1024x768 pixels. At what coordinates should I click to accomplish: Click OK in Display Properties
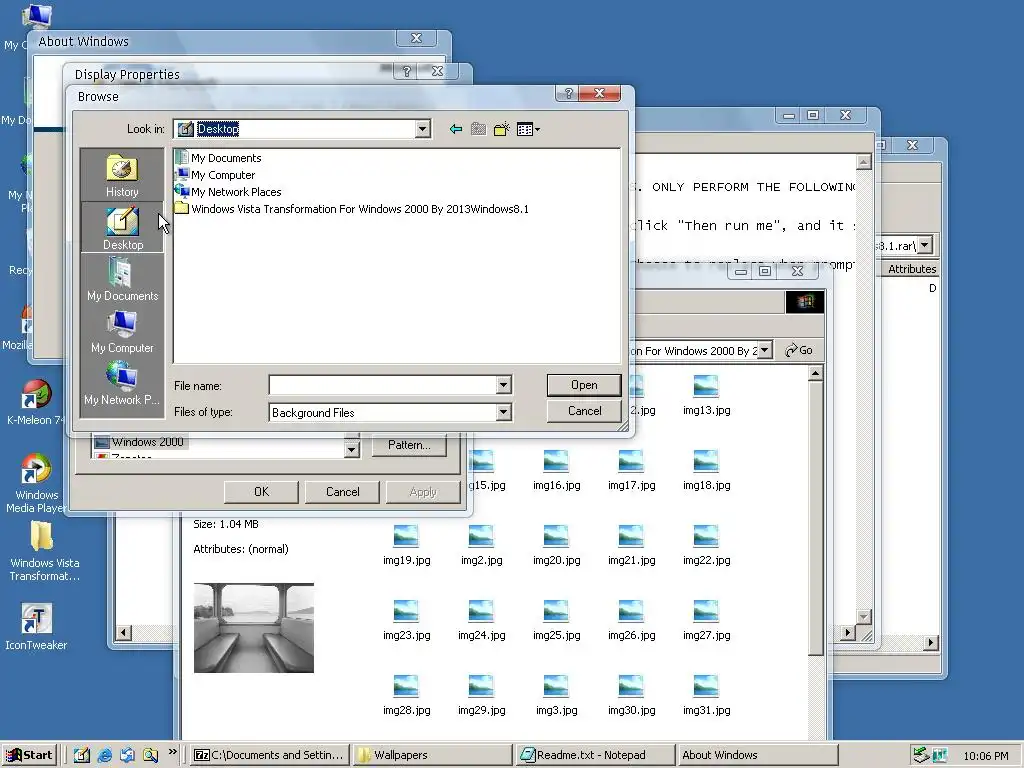(x=261, y=492)
